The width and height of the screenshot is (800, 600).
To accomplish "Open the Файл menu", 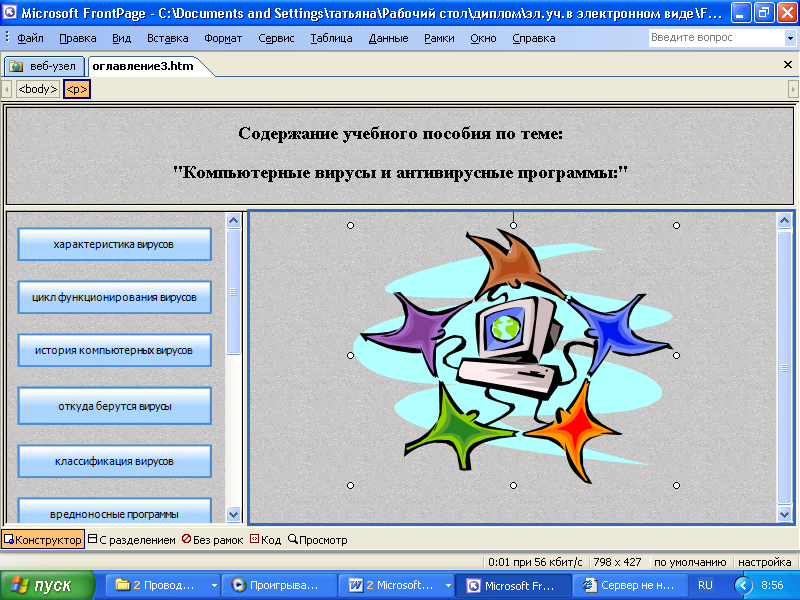I will (x=30, y=38).
